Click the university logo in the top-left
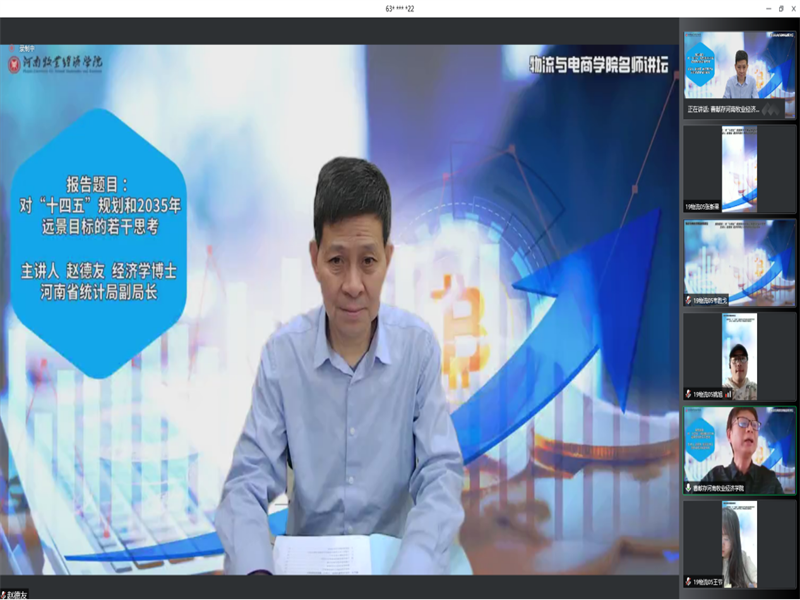This screenshot has height=600, width=800. [13, 64]
